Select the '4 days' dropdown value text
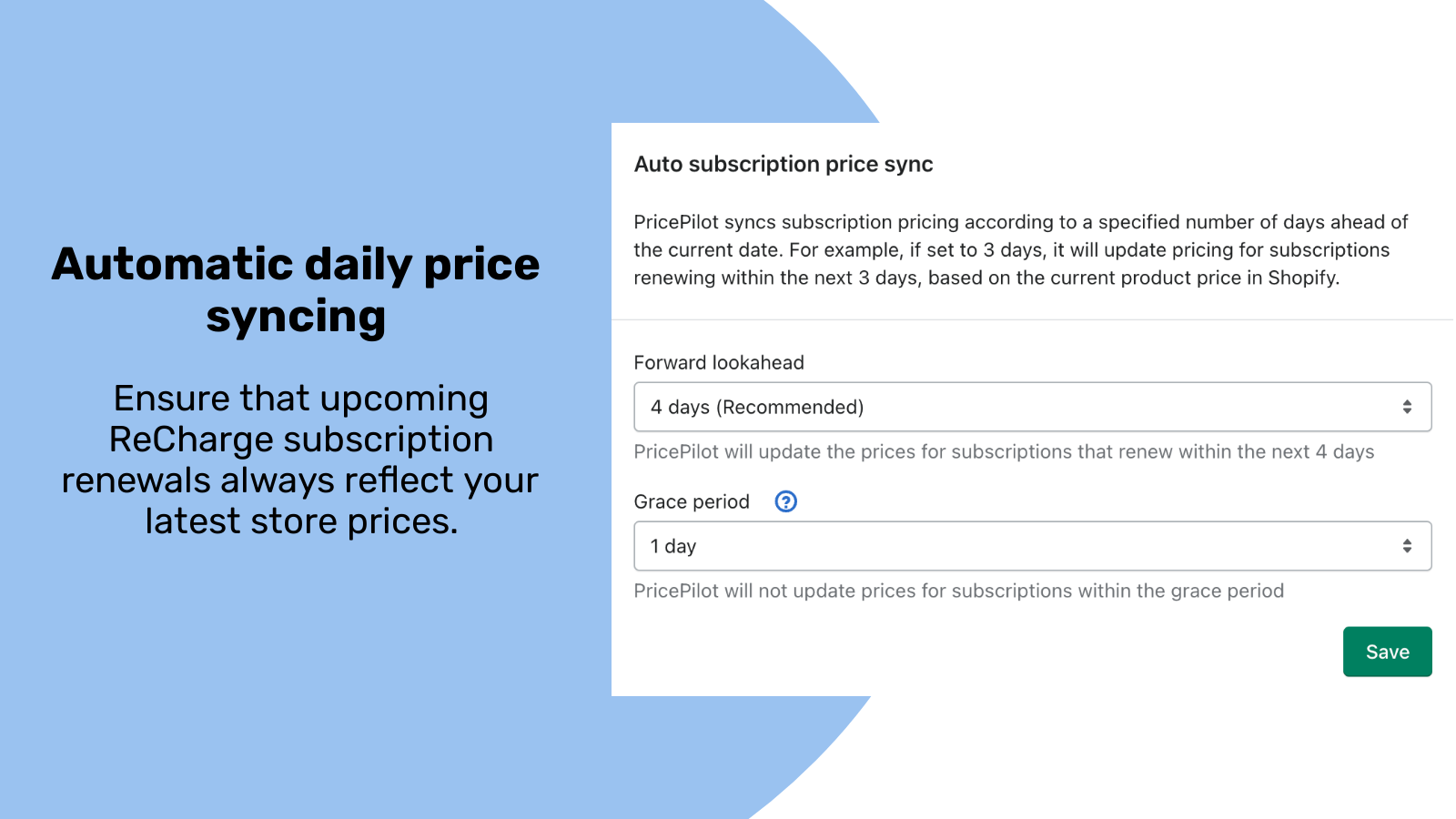1456x819 pixels. [756, 407]
